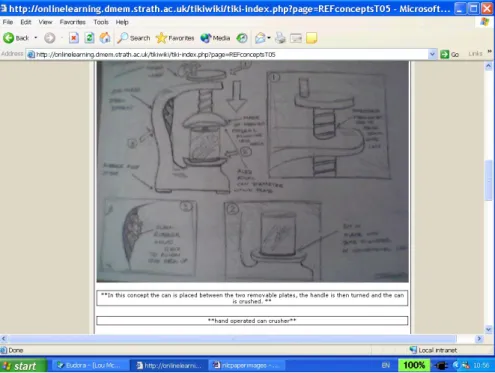Open the Back history dropdown arrow
The height and width of the screenshot is (373, 495).
pyautogui.click(x=36, y=38)
